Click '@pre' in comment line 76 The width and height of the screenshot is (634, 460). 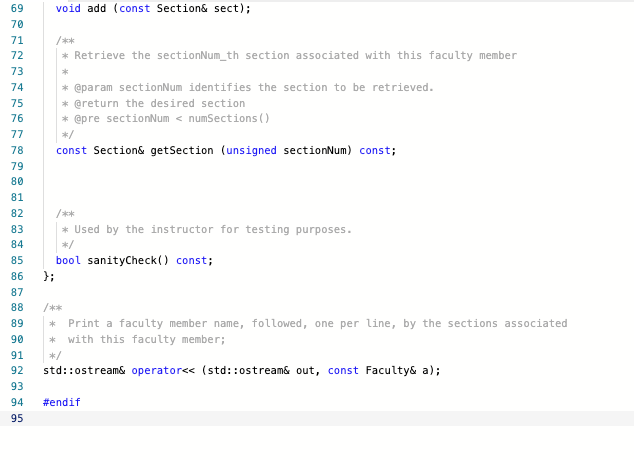pos(87,118)
